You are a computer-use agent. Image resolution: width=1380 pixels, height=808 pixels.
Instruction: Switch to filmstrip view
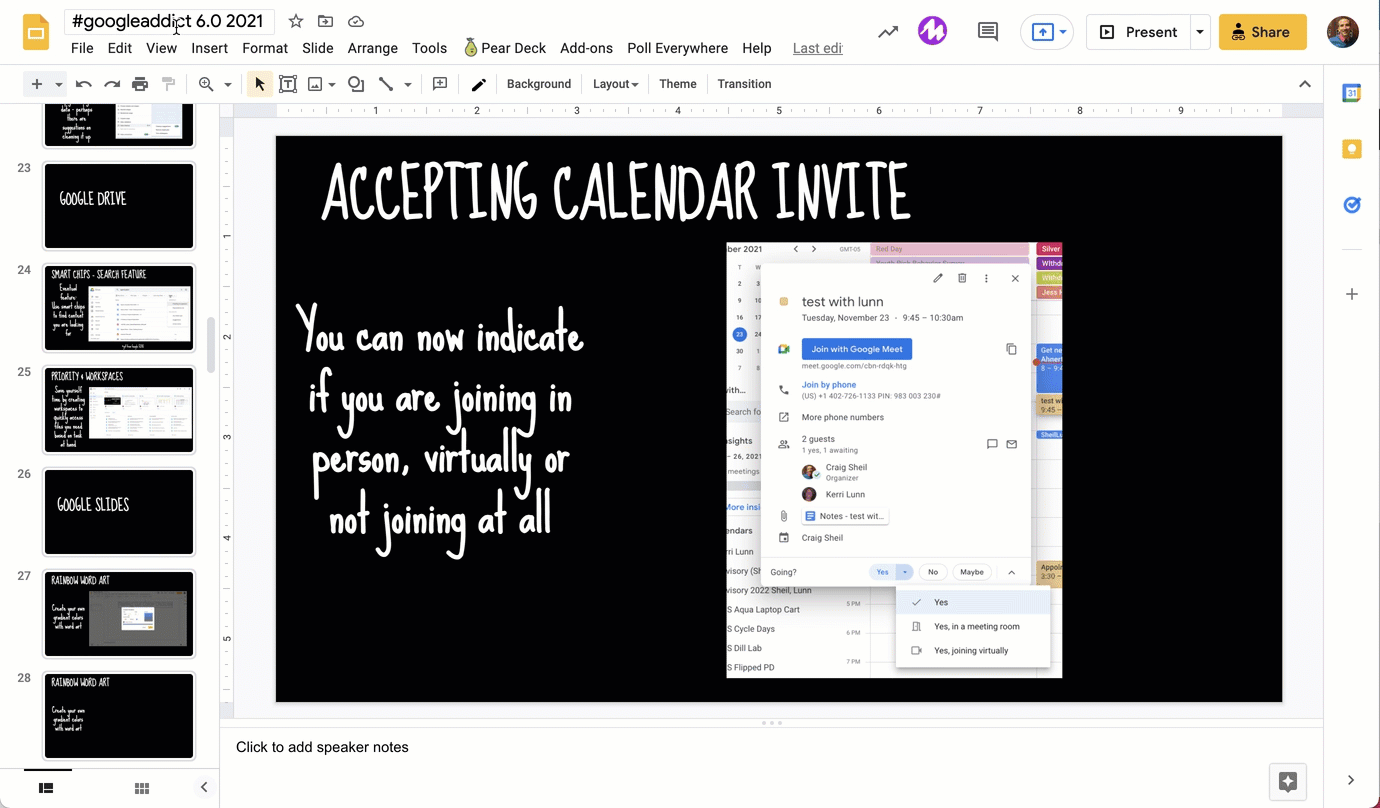(x=46, y=788)
